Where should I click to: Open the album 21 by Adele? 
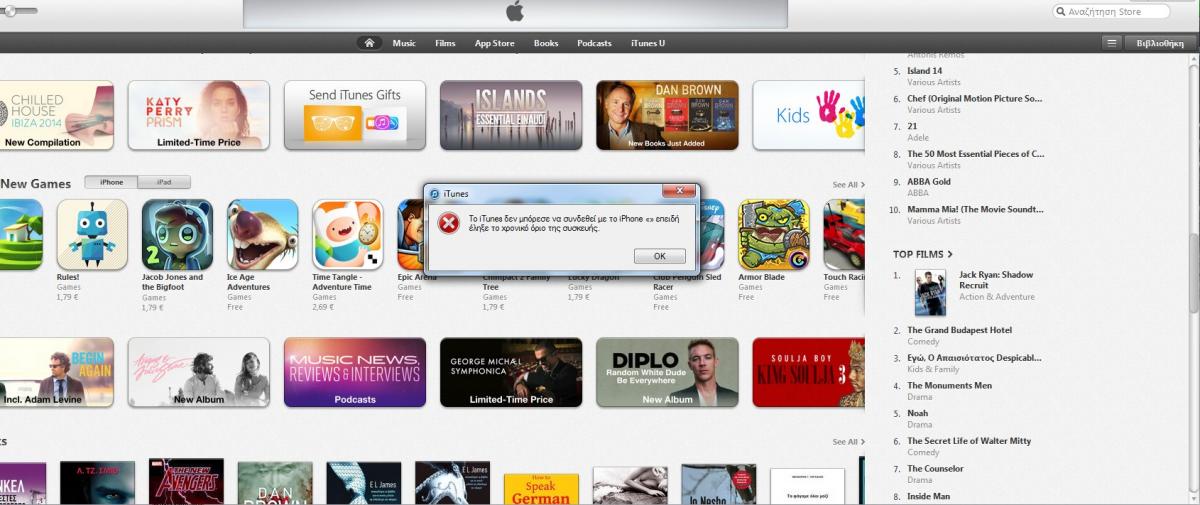click(912, 127)
